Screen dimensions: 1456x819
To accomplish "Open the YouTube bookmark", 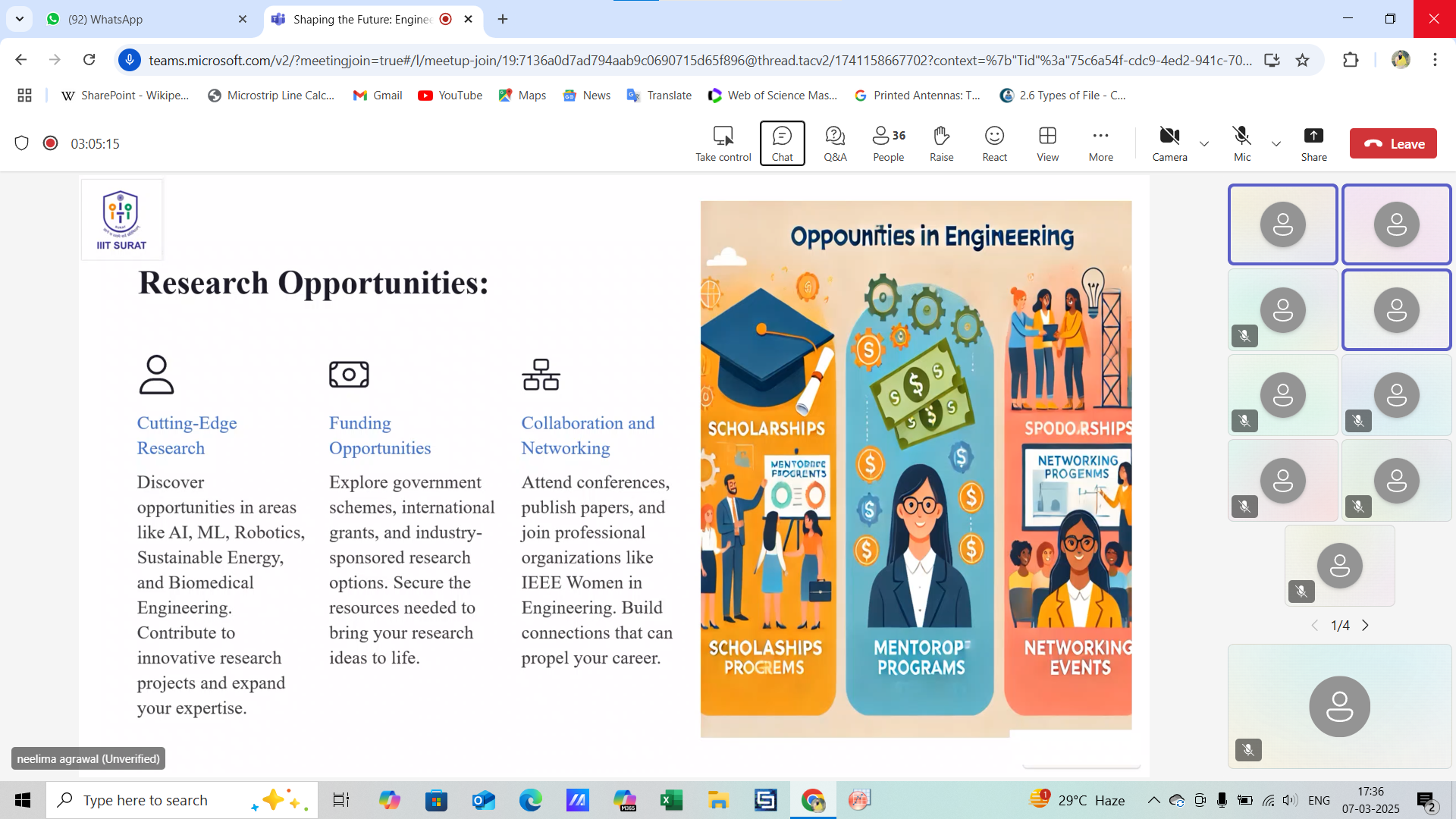I will pyautogui.click(x=450, y=95).
